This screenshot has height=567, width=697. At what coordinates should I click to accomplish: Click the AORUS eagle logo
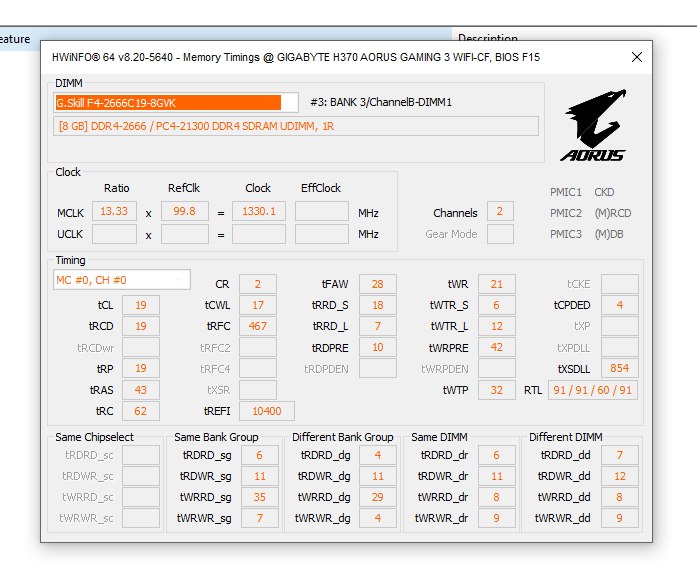[594, 125]
